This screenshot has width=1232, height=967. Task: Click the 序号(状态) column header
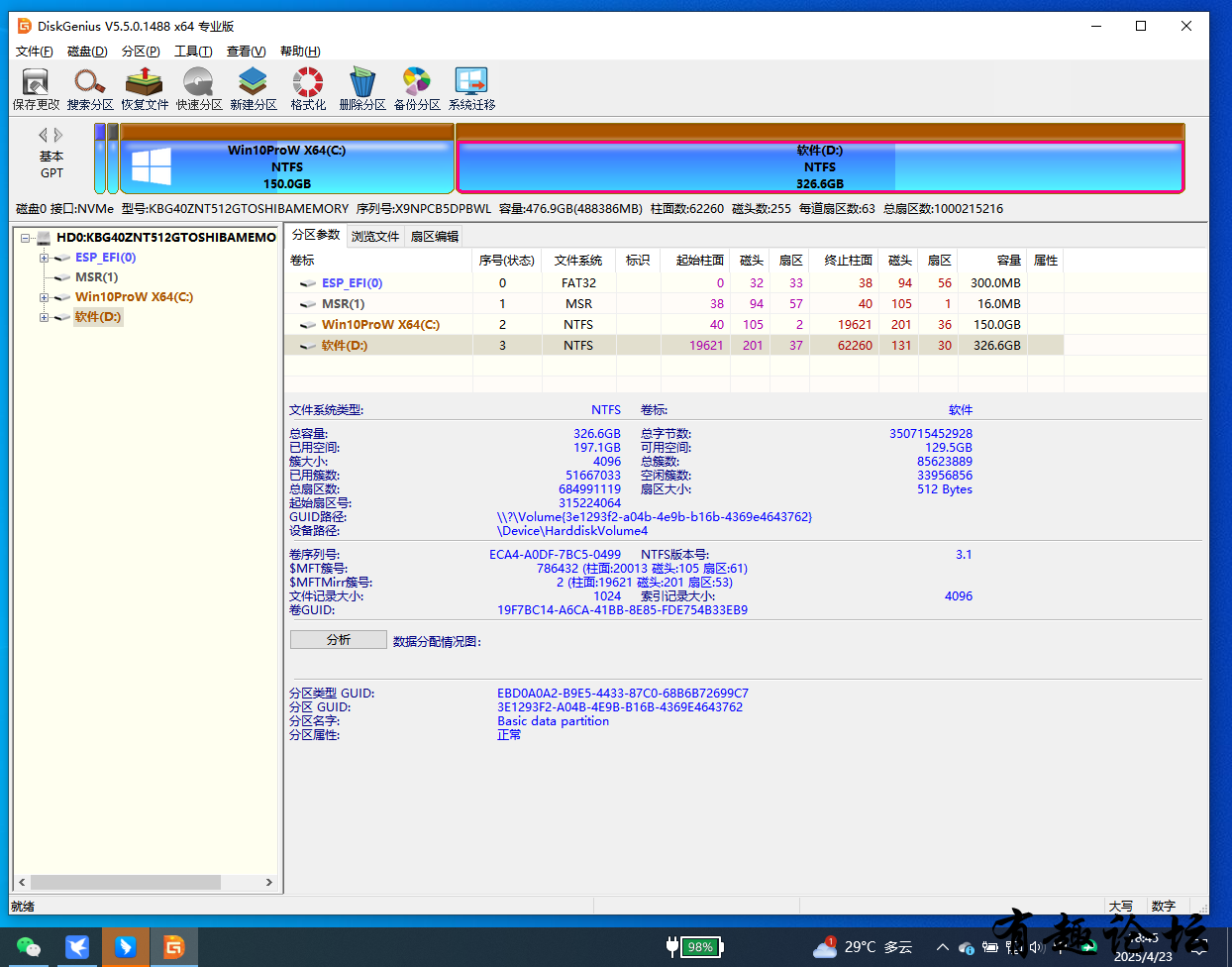pyautogui.click(x=507, y=261)
